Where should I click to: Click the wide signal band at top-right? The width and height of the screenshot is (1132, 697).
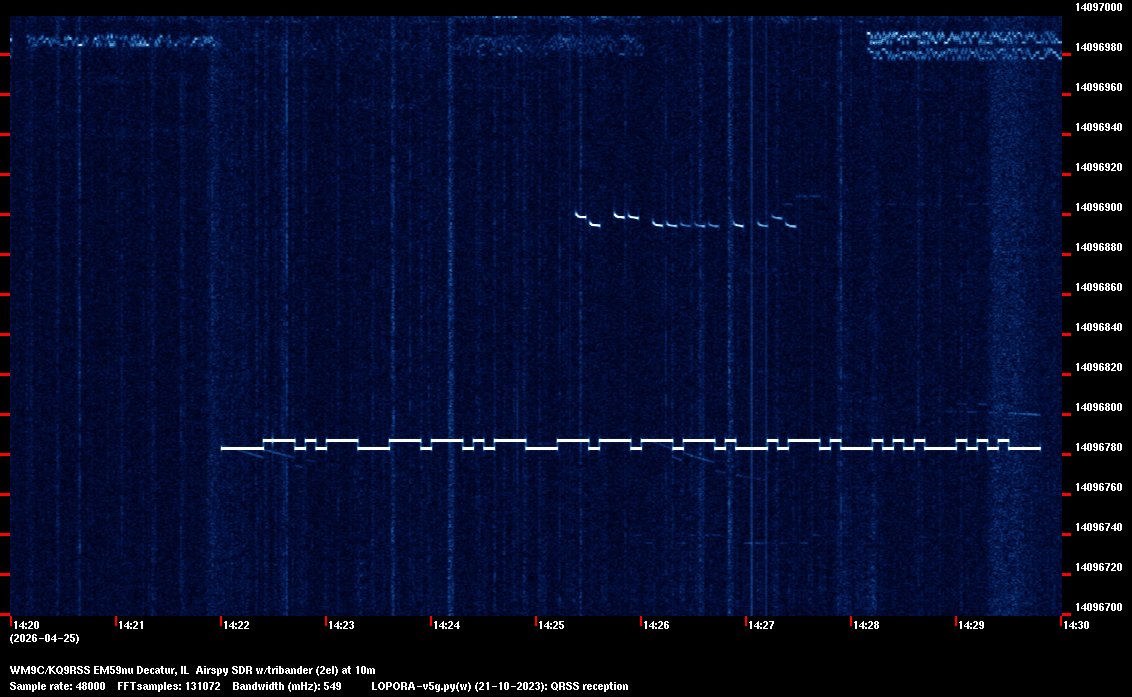(x=963, y=45)
